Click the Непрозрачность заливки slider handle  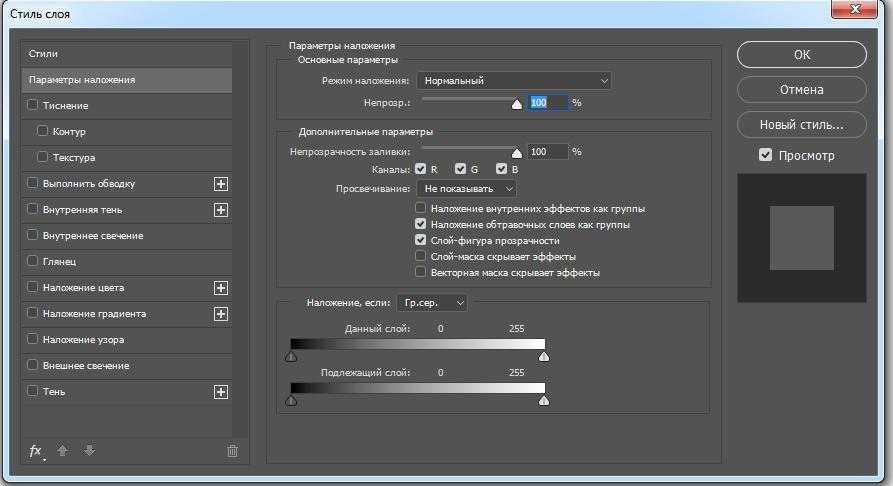(517, 153)
